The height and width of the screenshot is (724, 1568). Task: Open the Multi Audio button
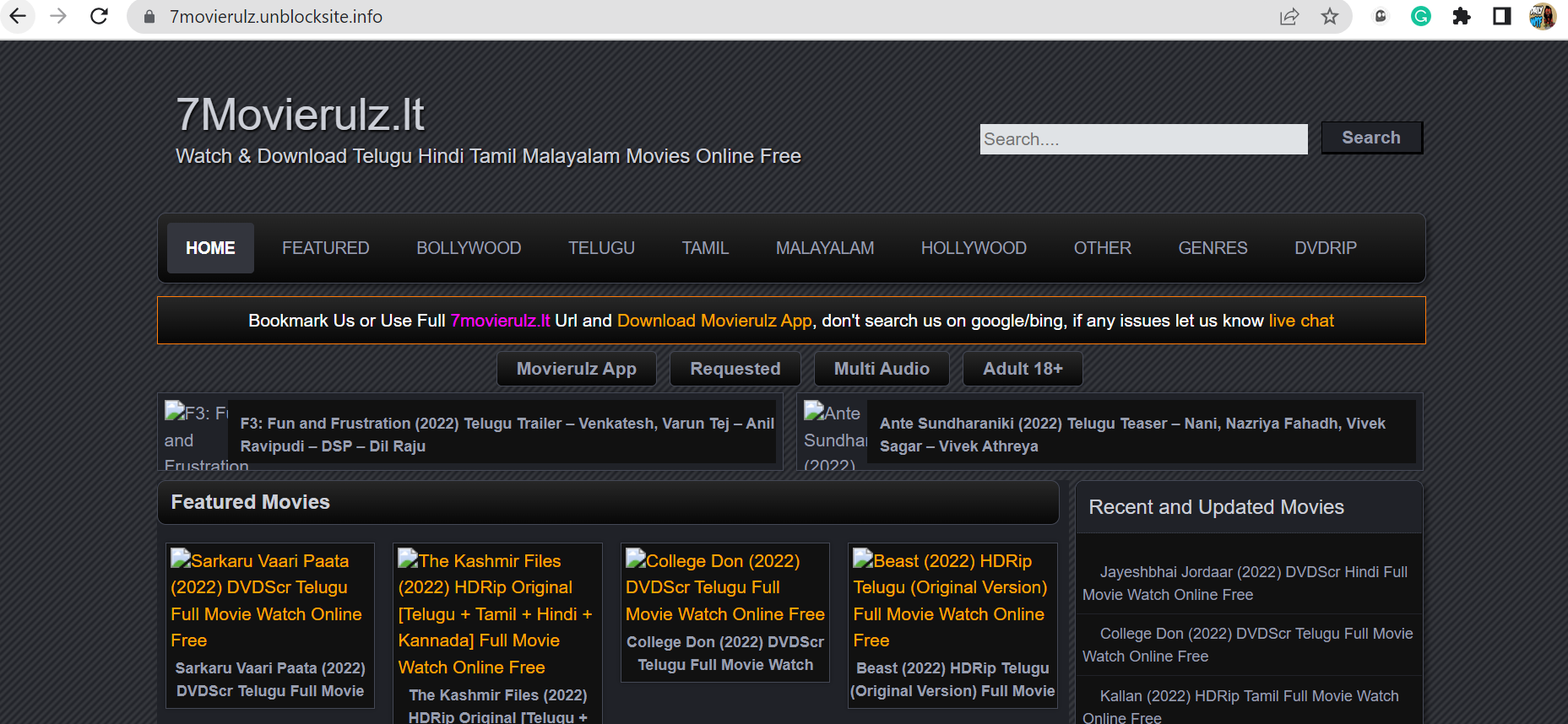[x=882, y=369]
